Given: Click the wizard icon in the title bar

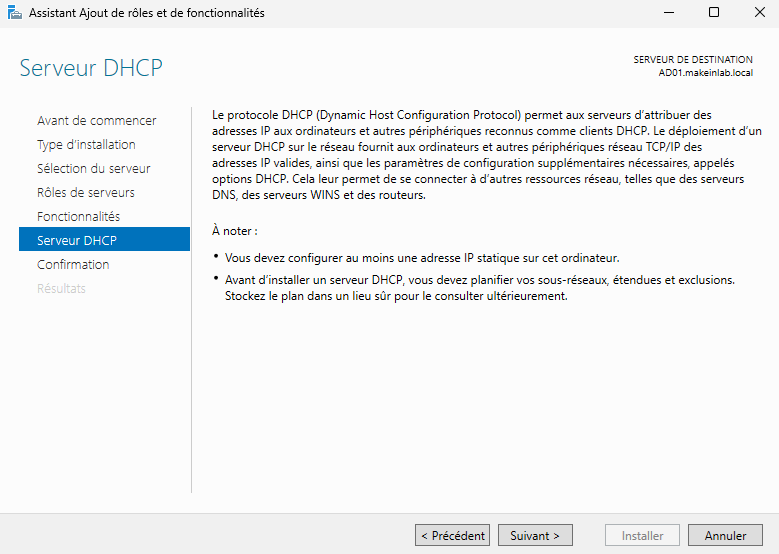Looking at the screenshot, I should (x=13, y=13).
